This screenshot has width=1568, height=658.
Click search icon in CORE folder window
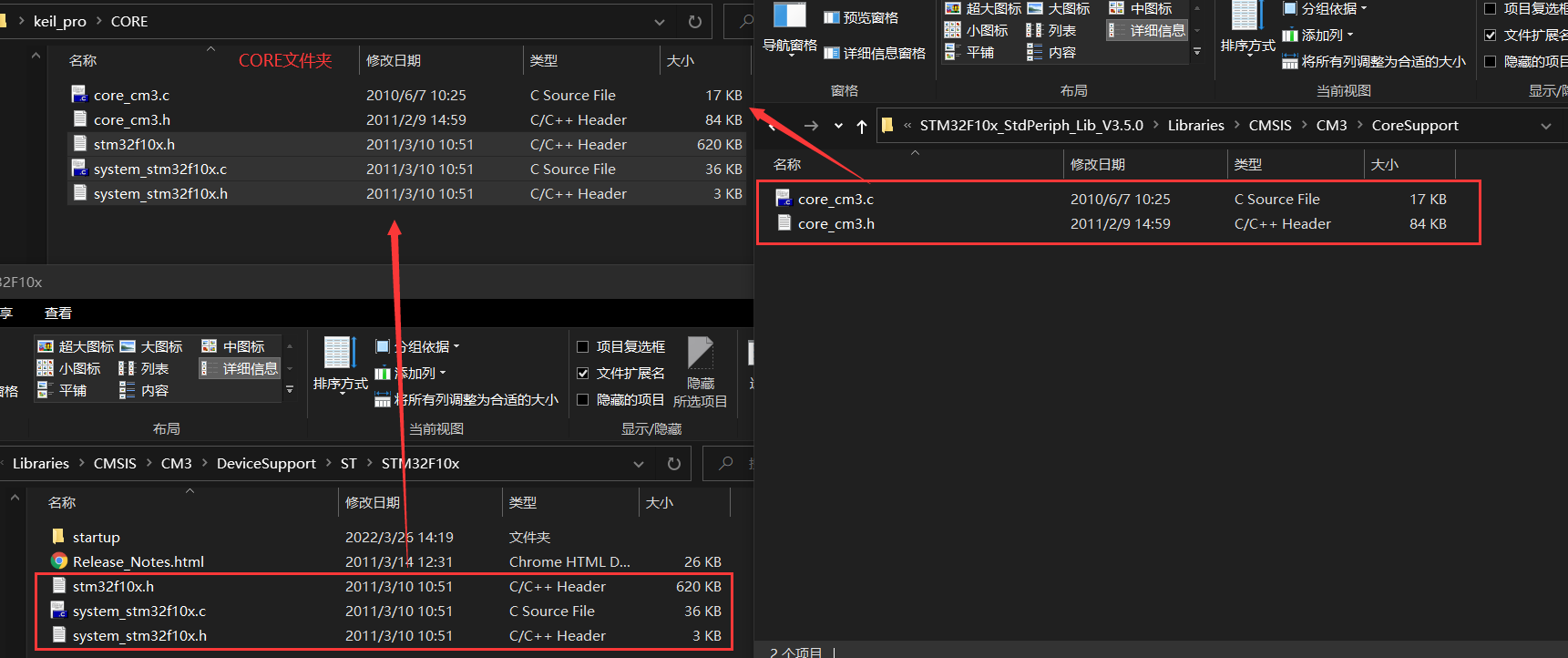tap(746, 21)
